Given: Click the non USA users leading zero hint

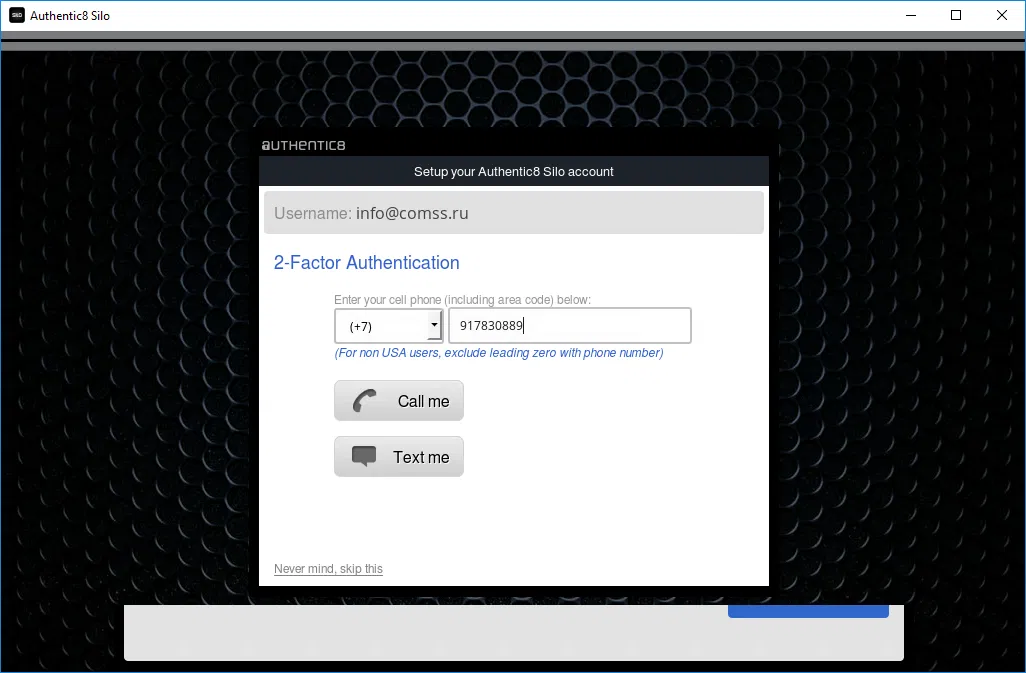Looking at the screenshot, I should [499, 353].
